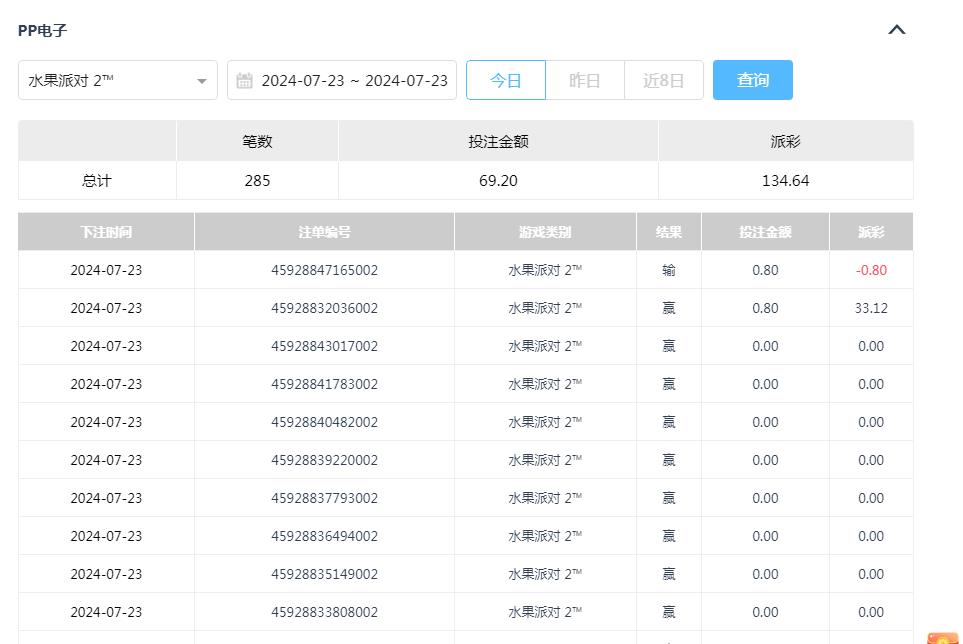963x644 pixels.
Task: Click the 派彩 column header
Action: [x=871, y=231]
